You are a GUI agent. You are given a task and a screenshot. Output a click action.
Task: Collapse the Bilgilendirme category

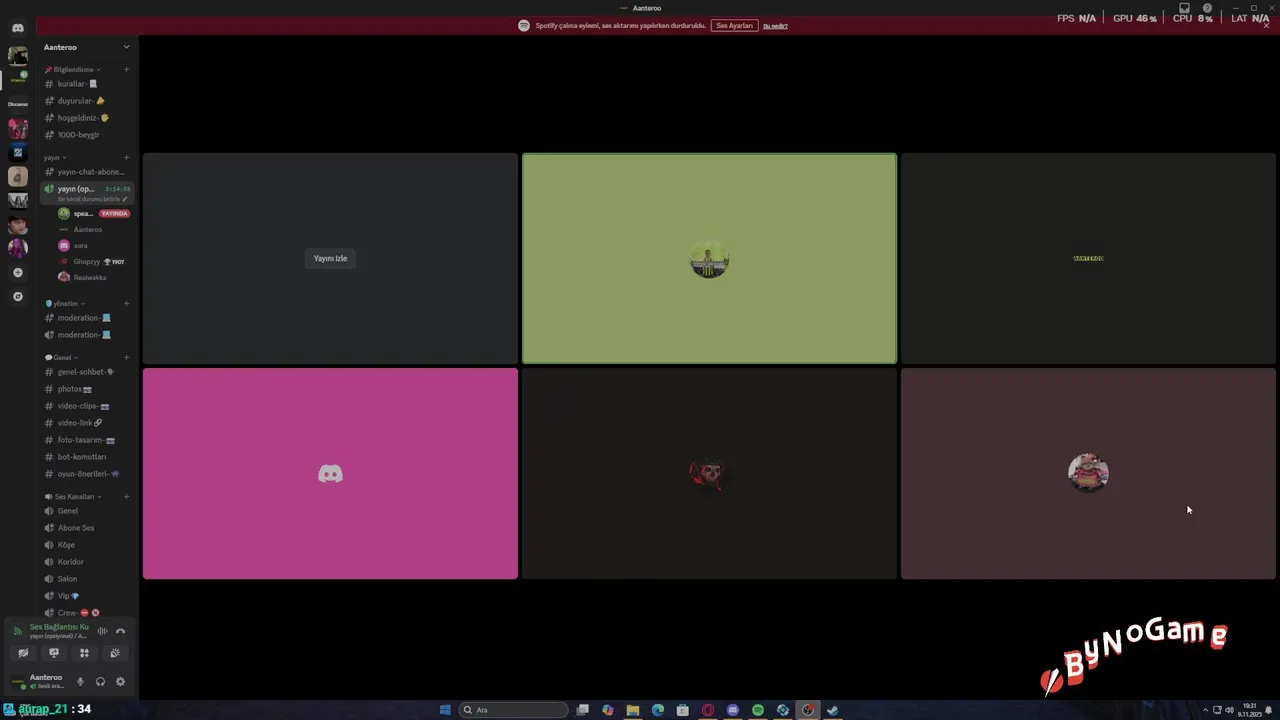pos(72,70)
